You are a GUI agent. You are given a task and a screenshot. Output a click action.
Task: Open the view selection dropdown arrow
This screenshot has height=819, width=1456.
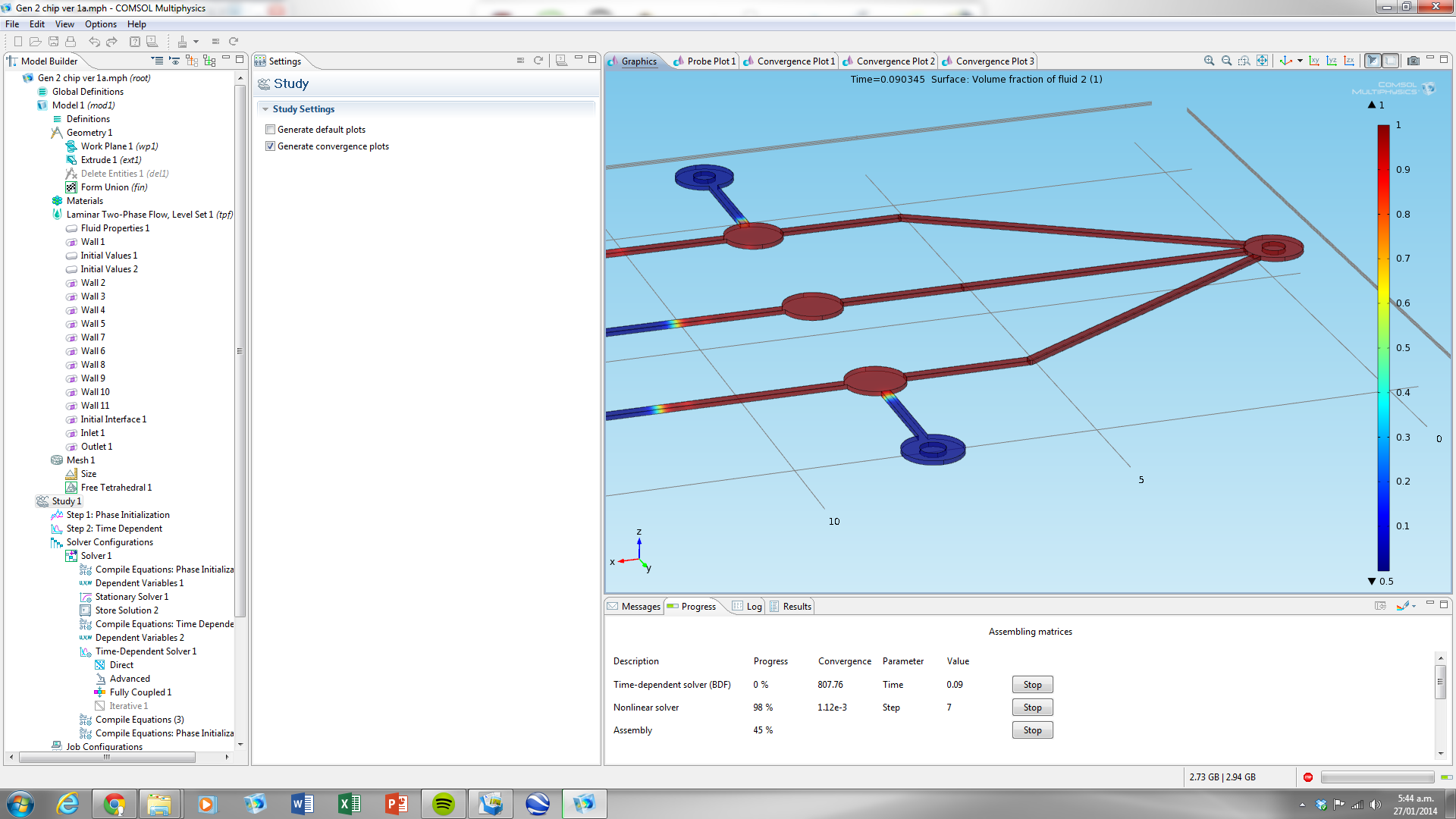click(x=1300, y=61)
